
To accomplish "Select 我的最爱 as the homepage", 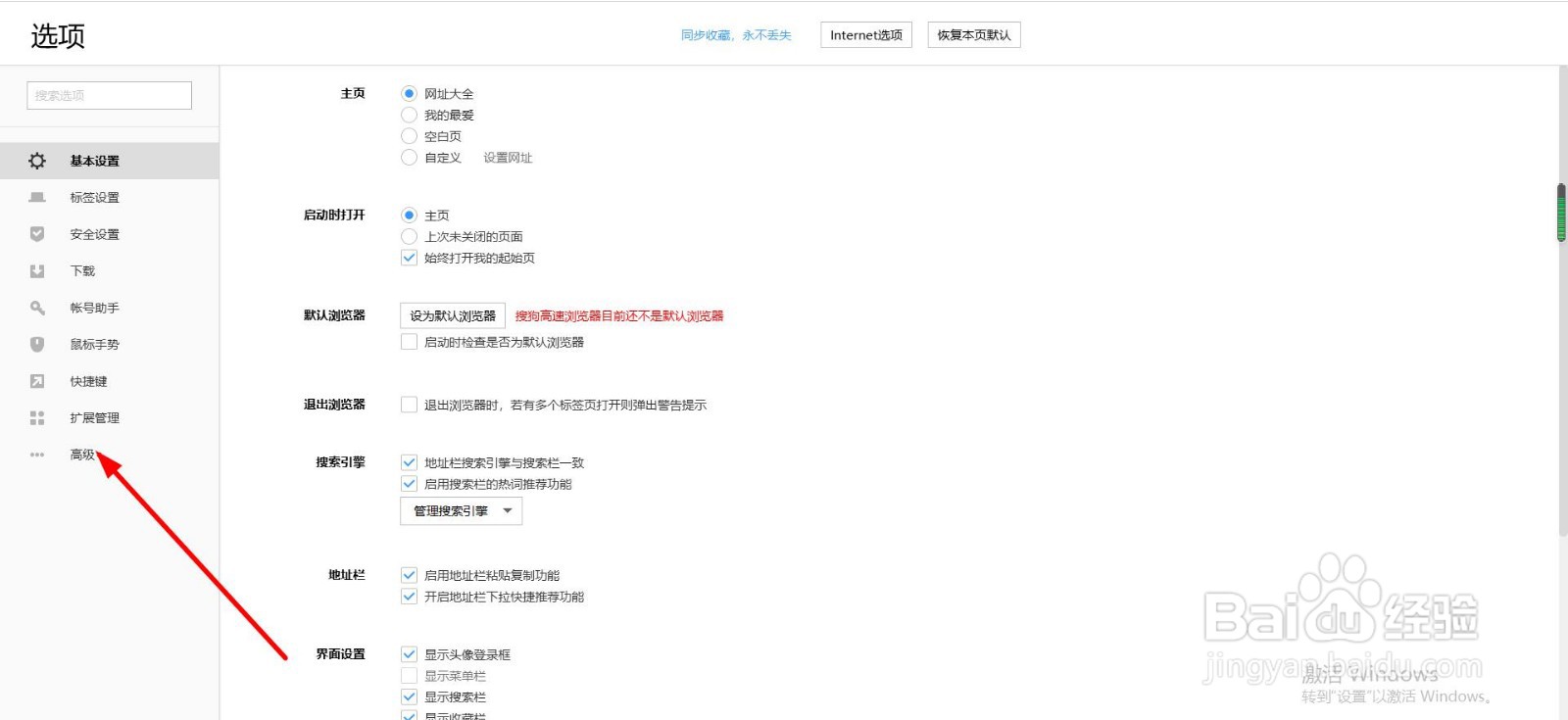I will pos(410,116).
